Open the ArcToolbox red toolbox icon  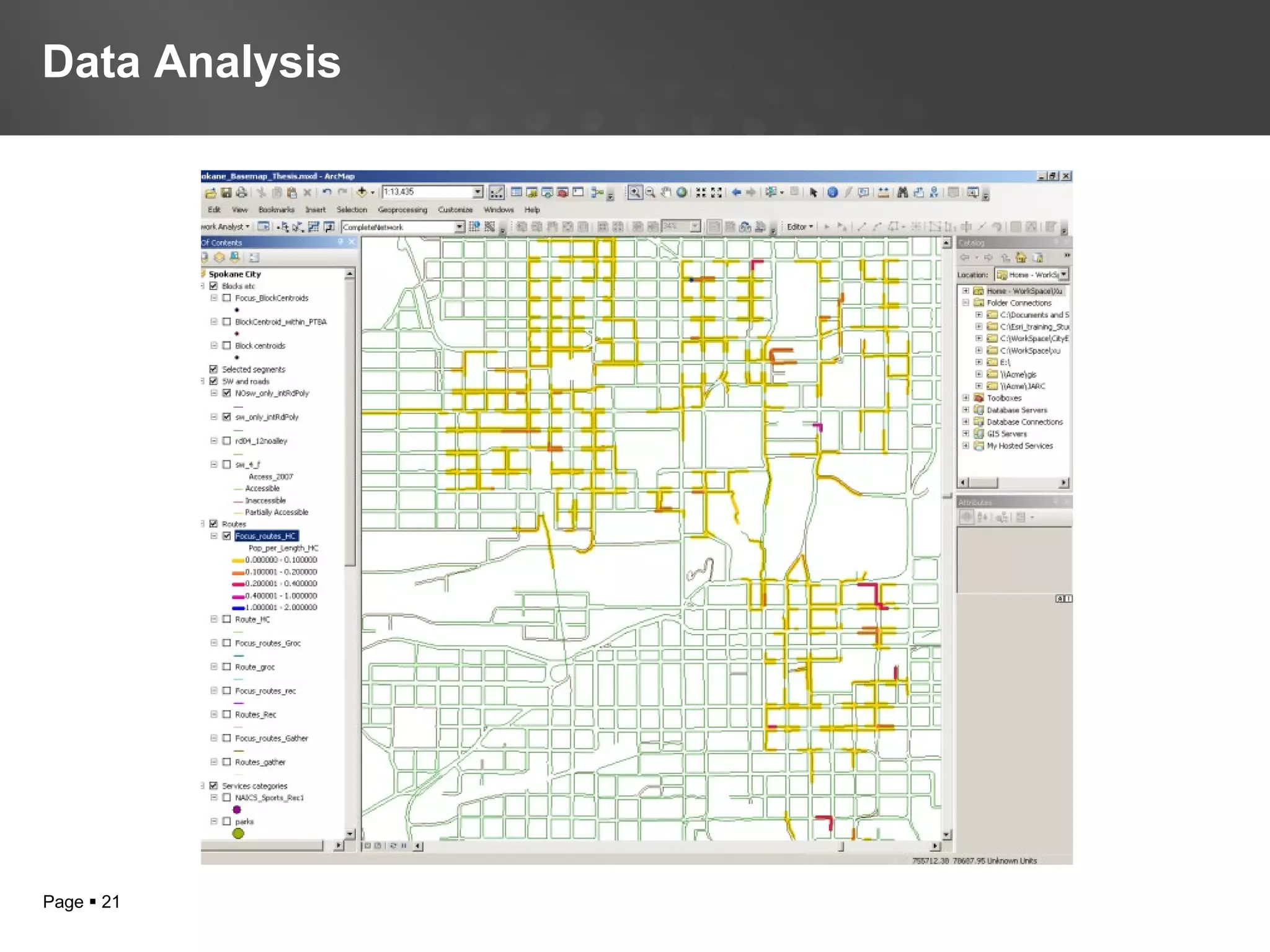pyautogui.click(x=562, y=193)
